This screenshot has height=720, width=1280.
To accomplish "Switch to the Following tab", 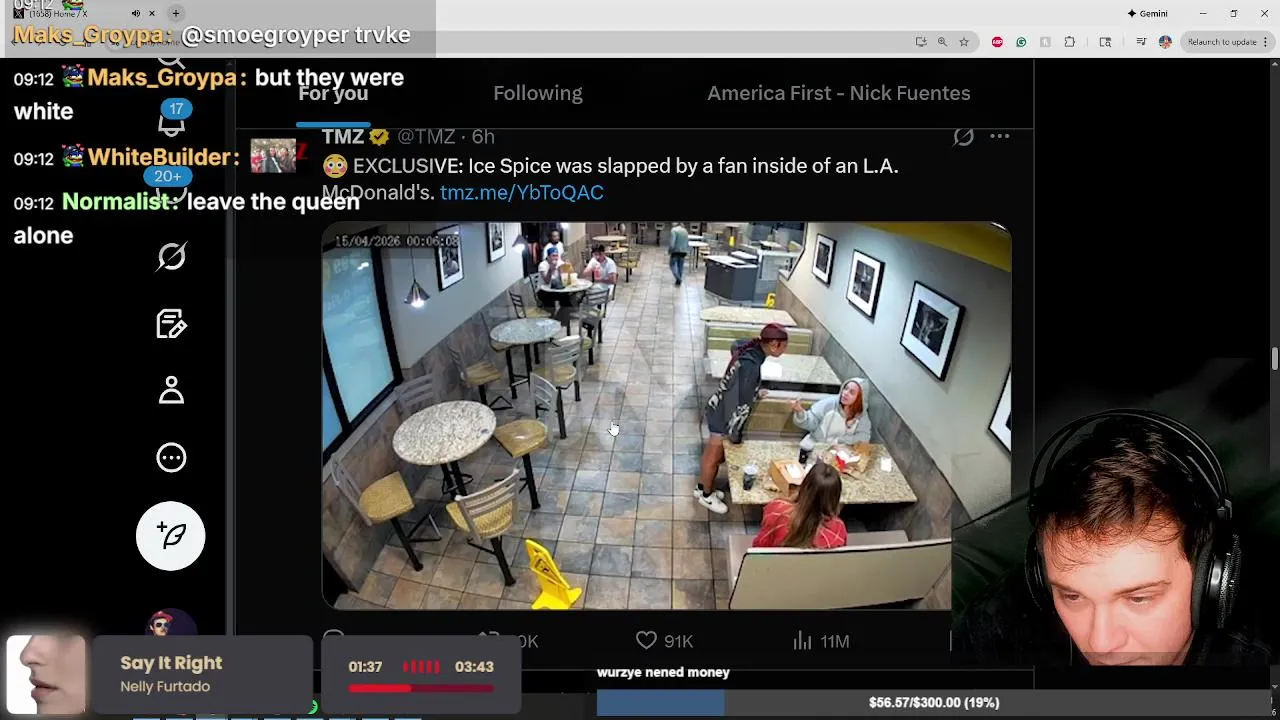I will [538, 93].
